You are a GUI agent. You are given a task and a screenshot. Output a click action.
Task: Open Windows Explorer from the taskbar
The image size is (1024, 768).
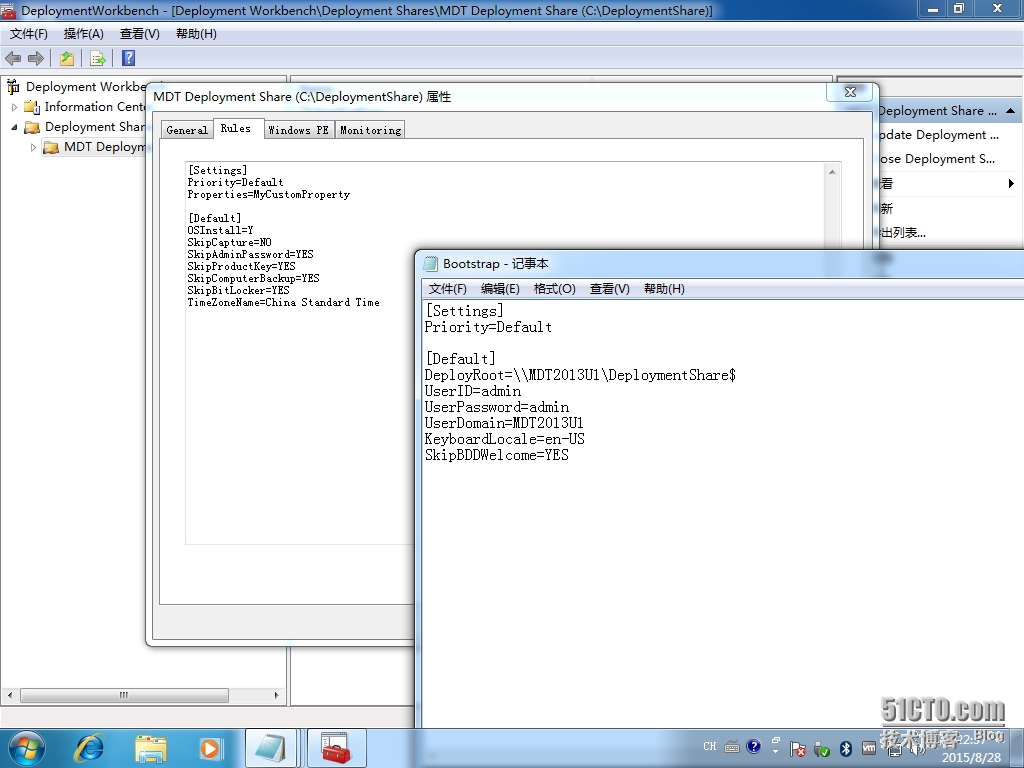pos(151,748)
